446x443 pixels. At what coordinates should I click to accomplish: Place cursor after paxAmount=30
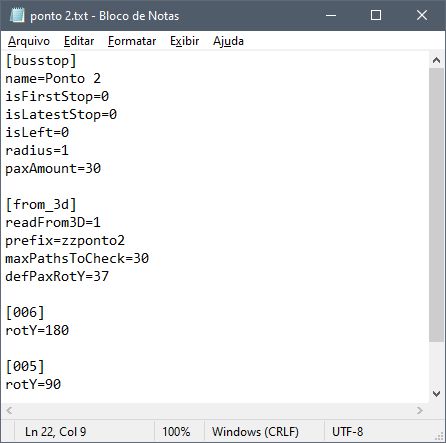point(101,169)
